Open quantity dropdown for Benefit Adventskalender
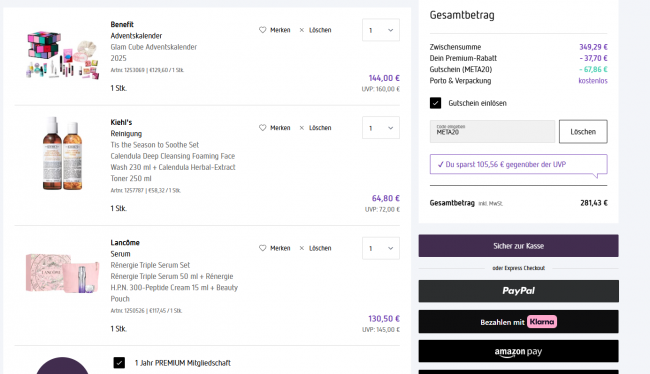Viewport: 650px width, 374px height. [x=381, y=30]
